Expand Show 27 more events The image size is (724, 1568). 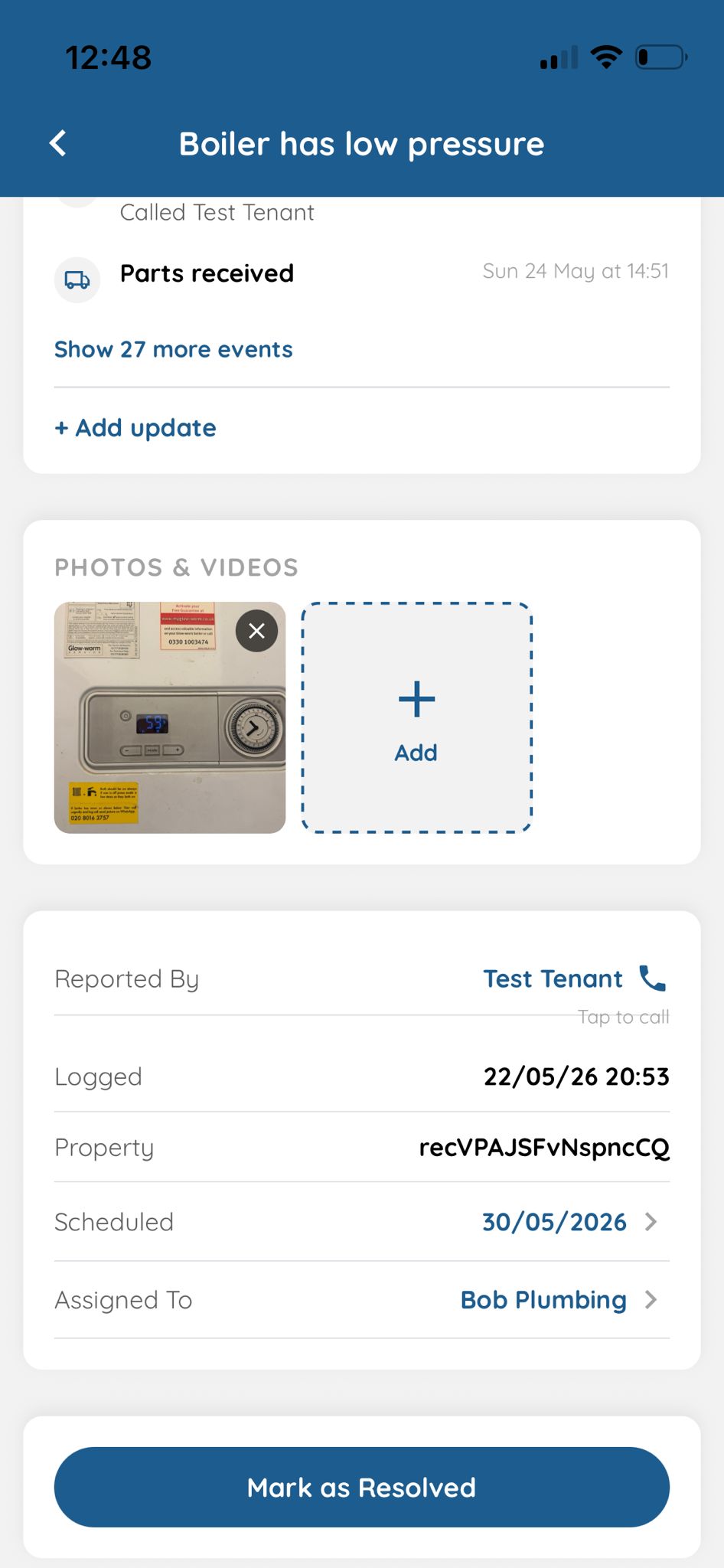(x=174, y=350)
